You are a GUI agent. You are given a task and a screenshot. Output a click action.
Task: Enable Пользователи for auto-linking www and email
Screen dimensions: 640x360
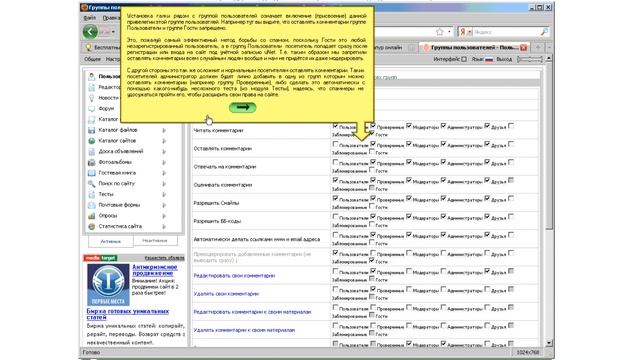[335, 235]
